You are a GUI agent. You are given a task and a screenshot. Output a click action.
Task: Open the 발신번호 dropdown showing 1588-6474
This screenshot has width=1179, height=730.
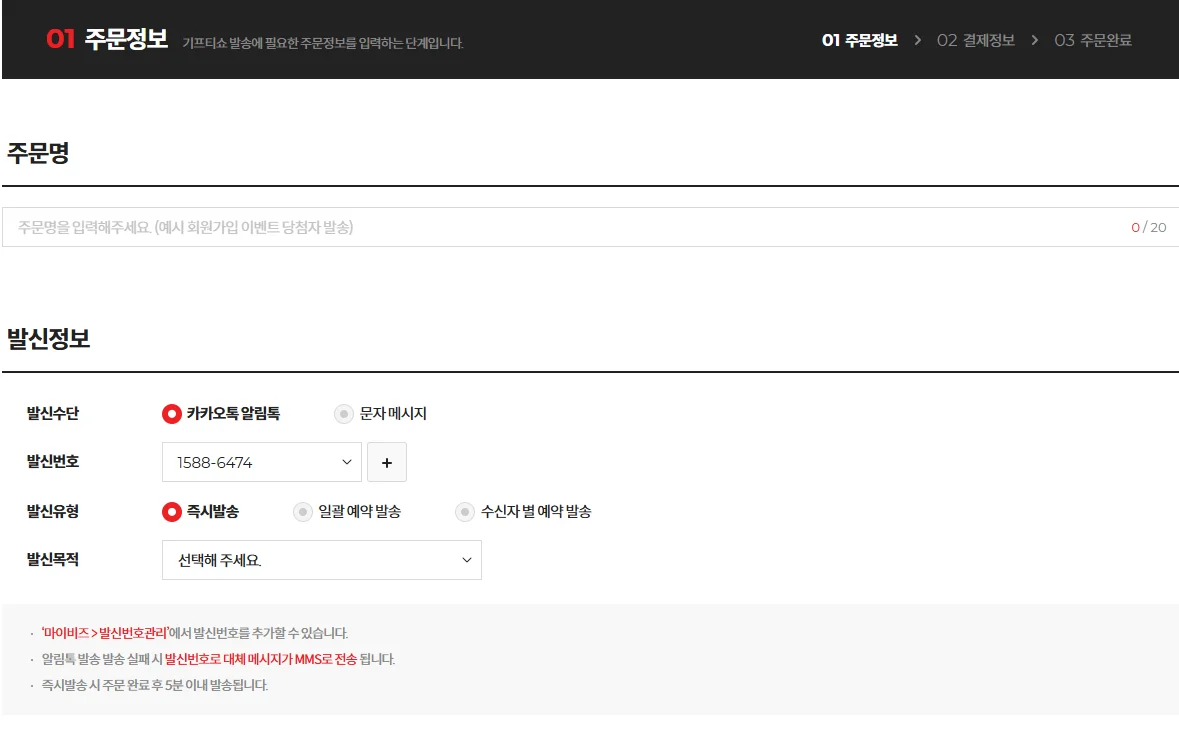[x=261, y=462]
